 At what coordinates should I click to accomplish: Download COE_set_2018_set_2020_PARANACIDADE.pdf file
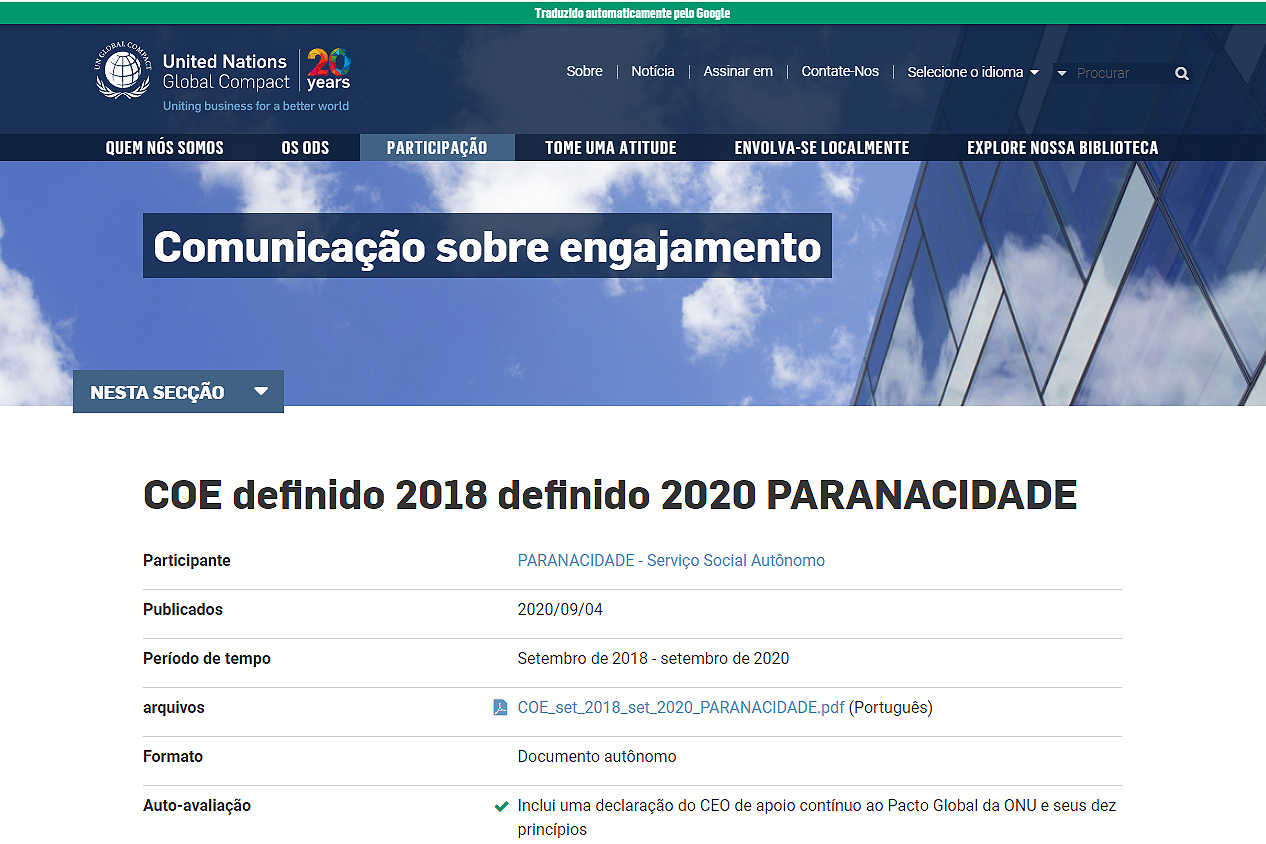click(x=681, y=708)
